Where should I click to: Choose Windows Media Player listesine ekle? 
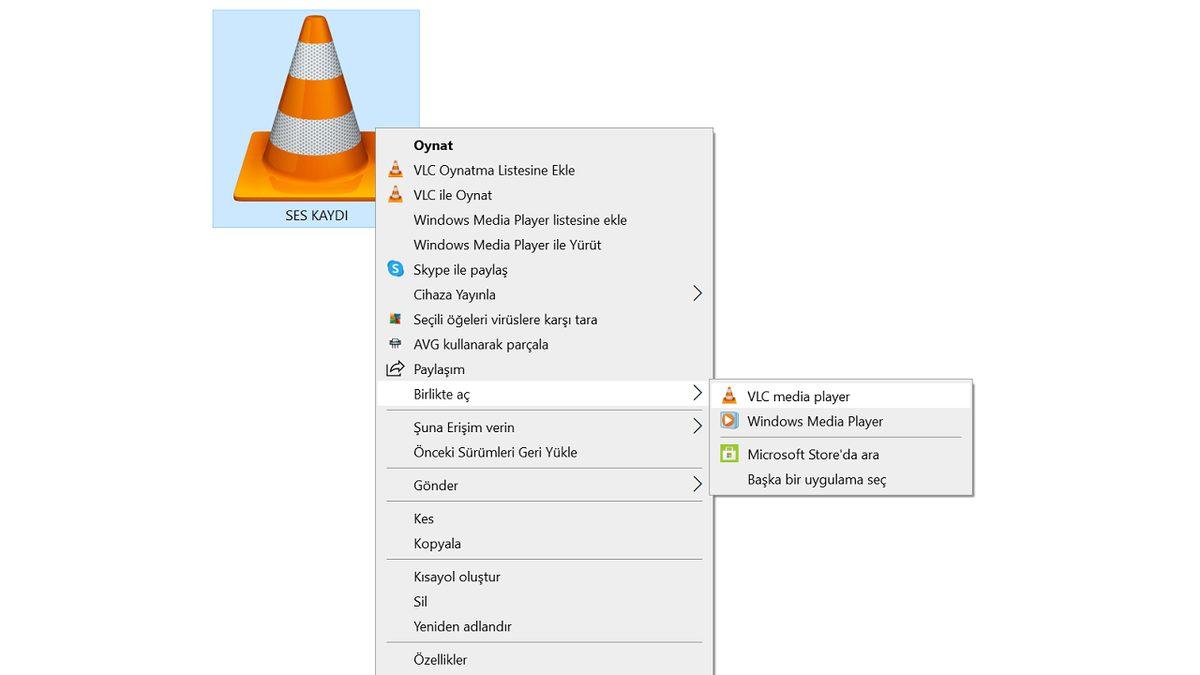pos(520,220)
